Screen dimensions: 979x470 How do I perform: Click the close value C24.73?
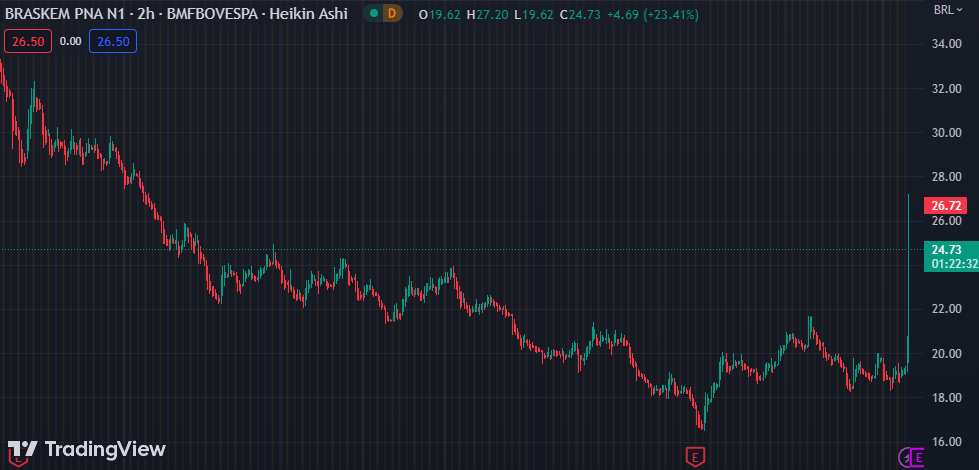[x=581, y=14]
